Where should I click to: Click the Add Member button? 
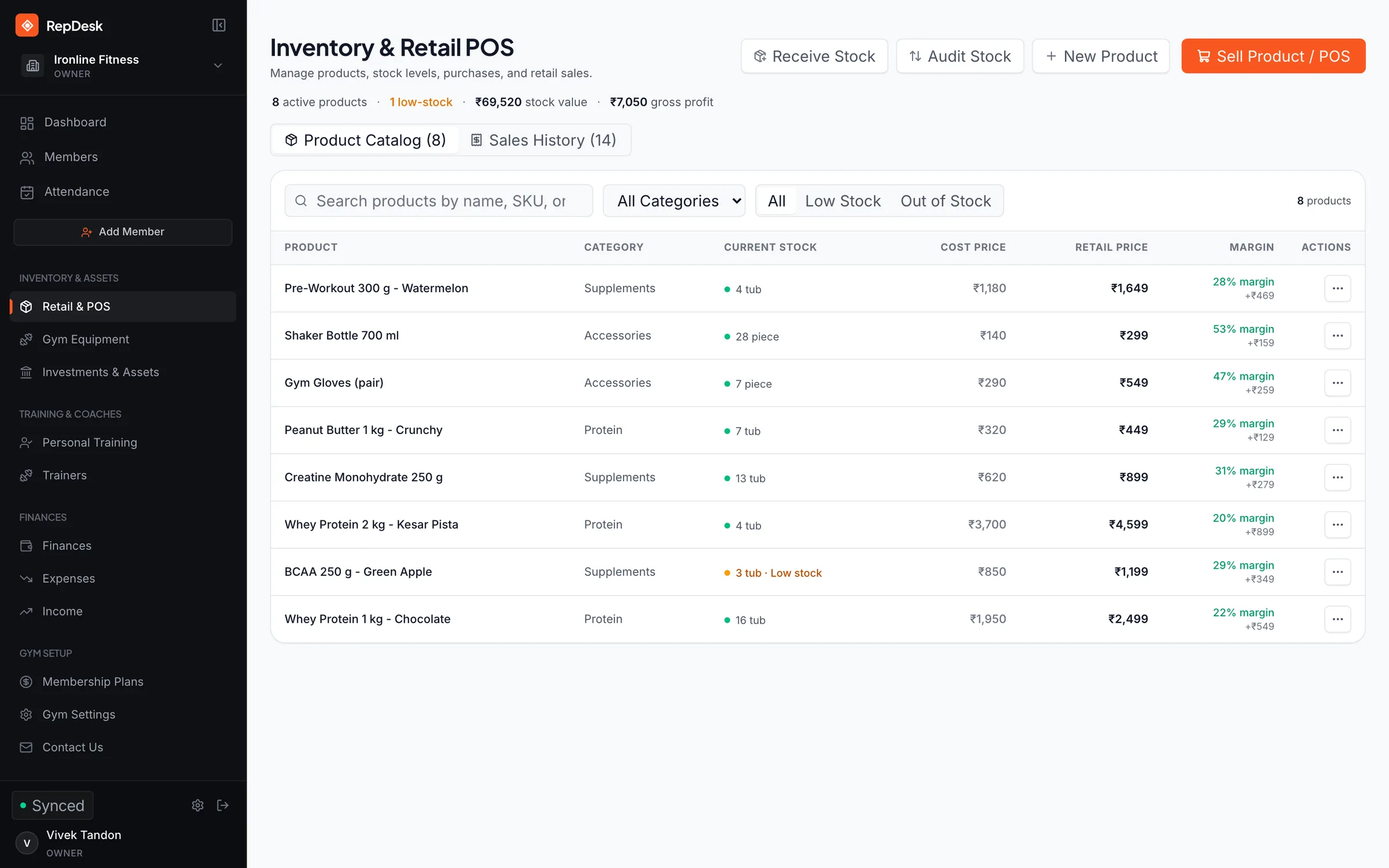[123, 232]
